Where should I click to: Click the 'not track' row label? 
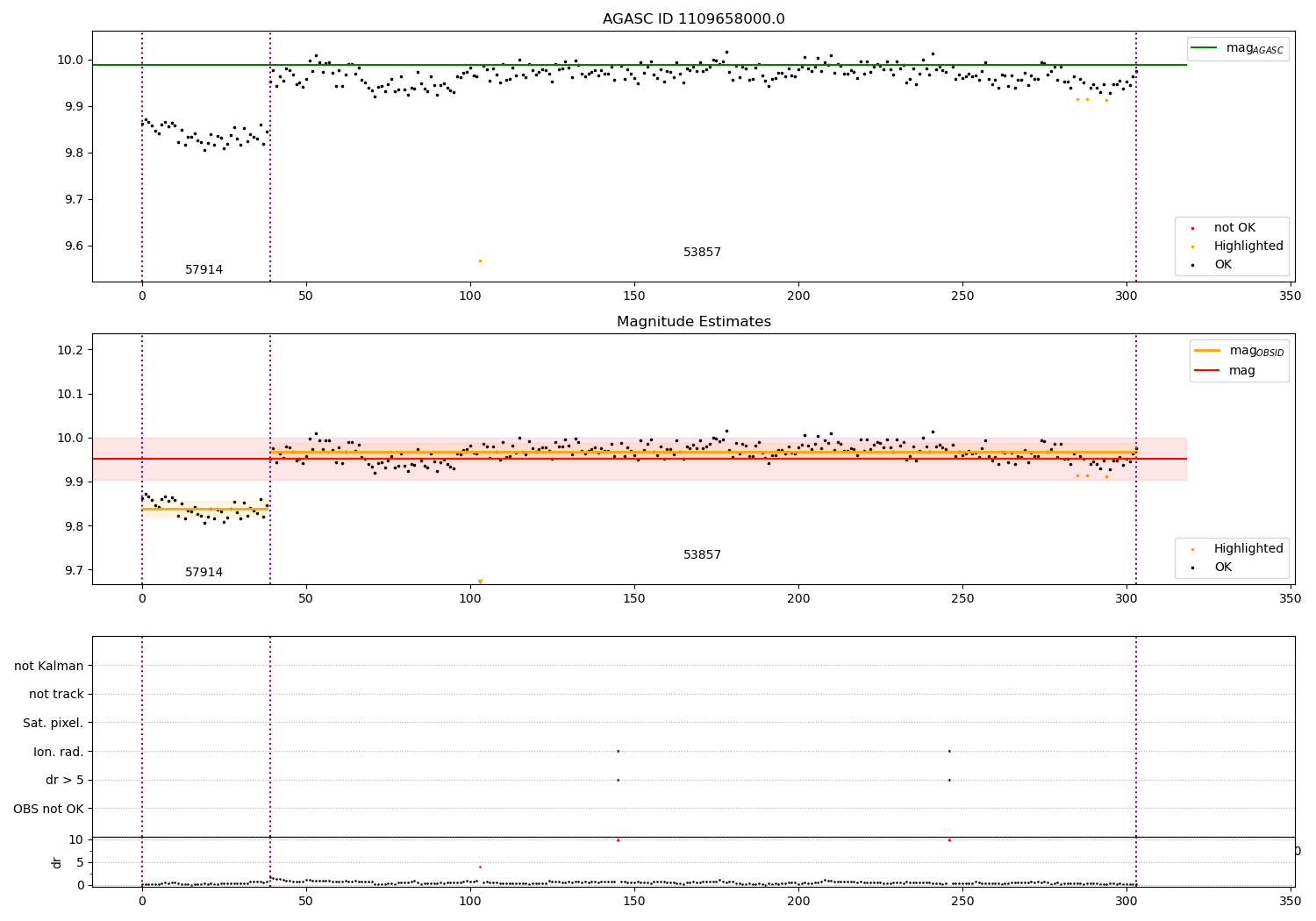(x=56, y=695)
